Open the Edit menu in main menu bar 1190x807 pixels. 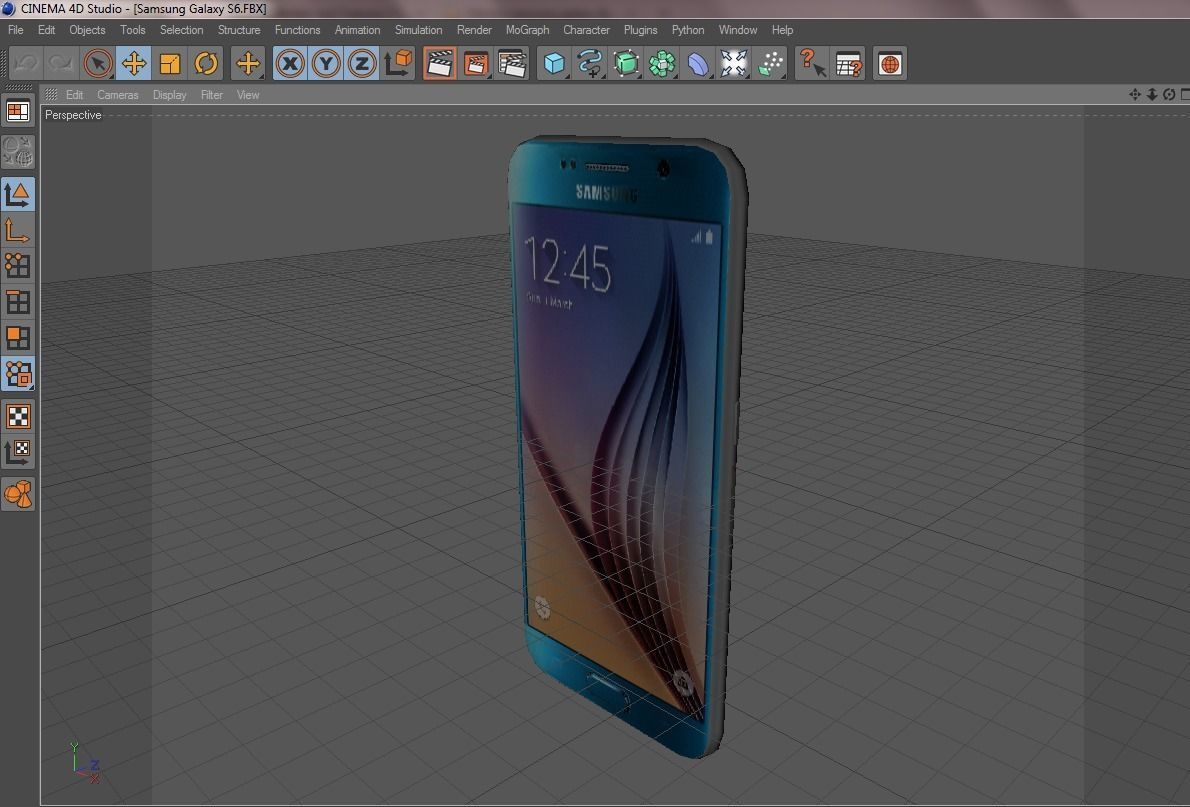(x=46, y=30)
